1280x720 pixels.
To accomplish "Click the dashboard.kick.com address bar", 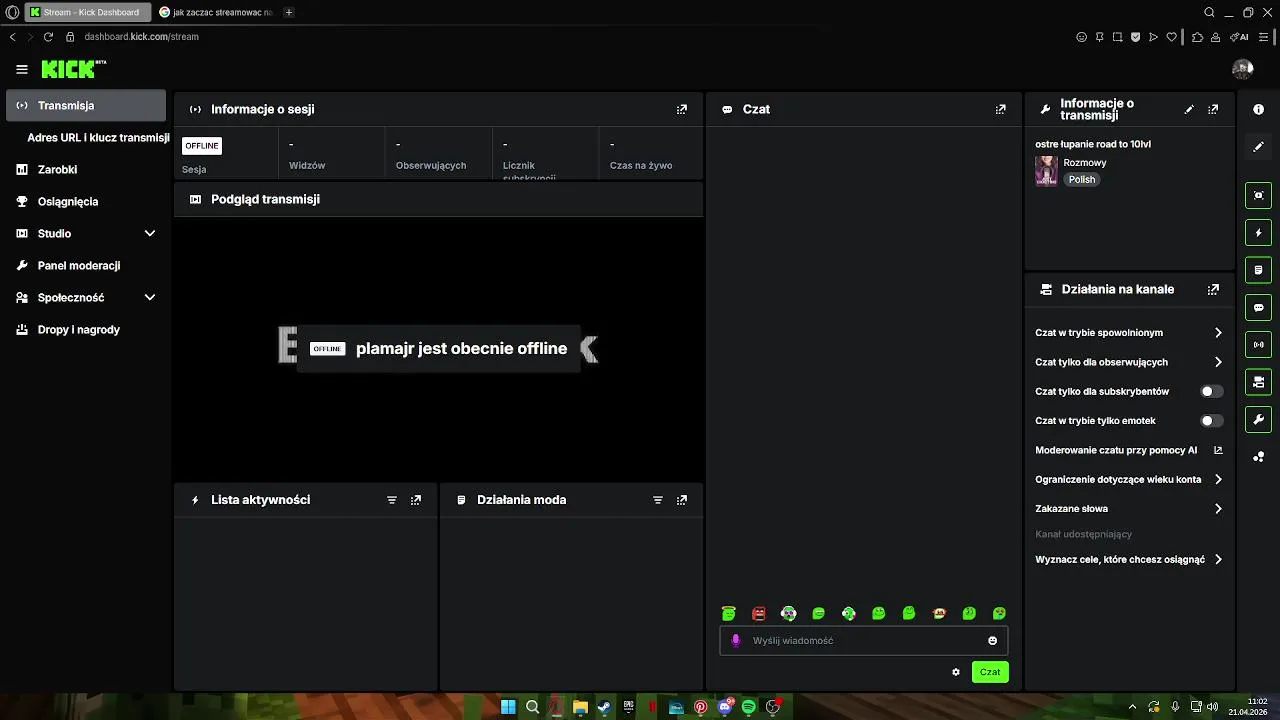I will click(x=141, y=37).
